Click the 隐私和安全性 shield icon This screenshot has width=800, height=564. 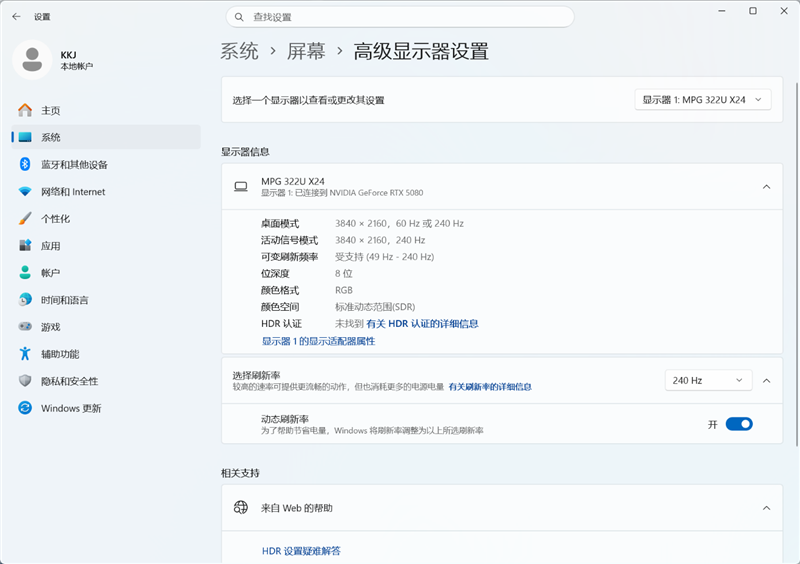[25, 381]
